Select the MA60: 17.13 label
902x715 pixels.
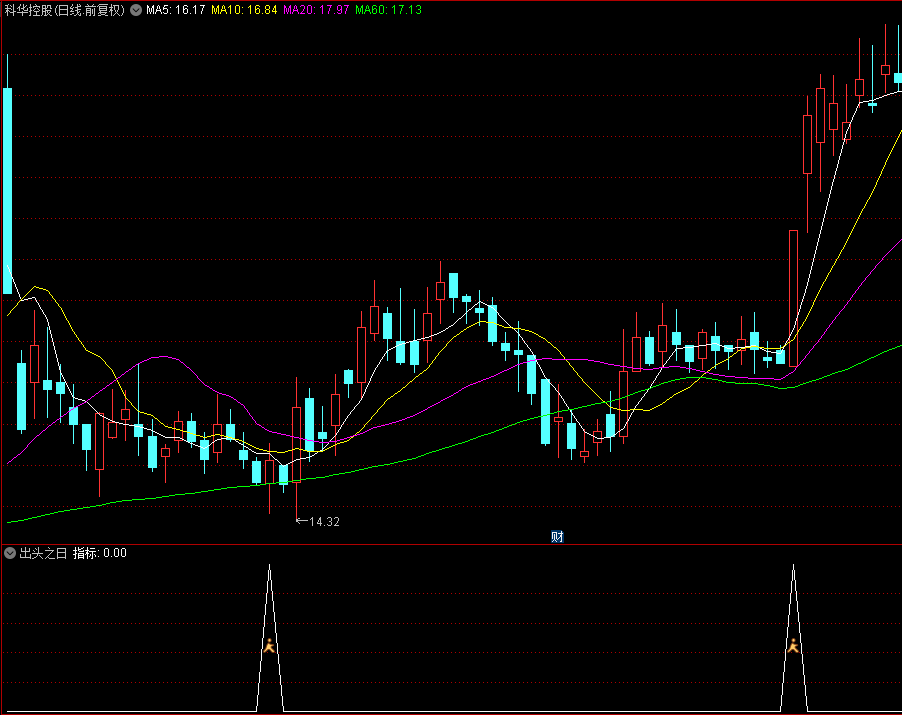tap(388, 10)
